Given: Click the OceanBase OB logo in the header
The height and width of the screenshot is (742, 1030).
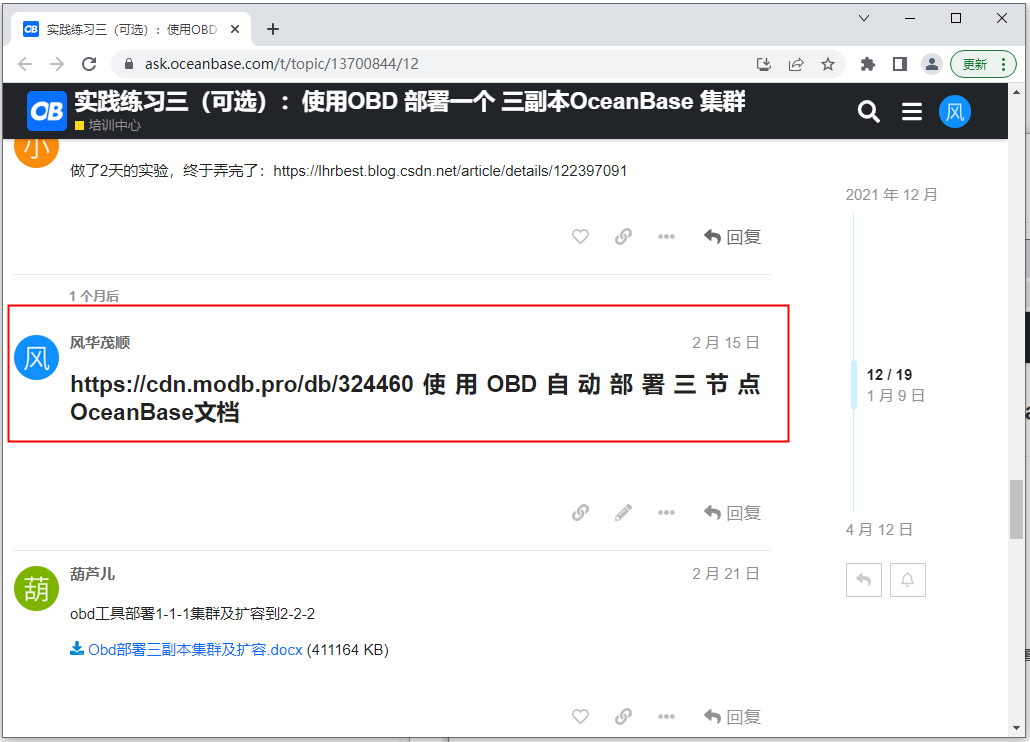Looking at the screenshot, I should 46,110.
